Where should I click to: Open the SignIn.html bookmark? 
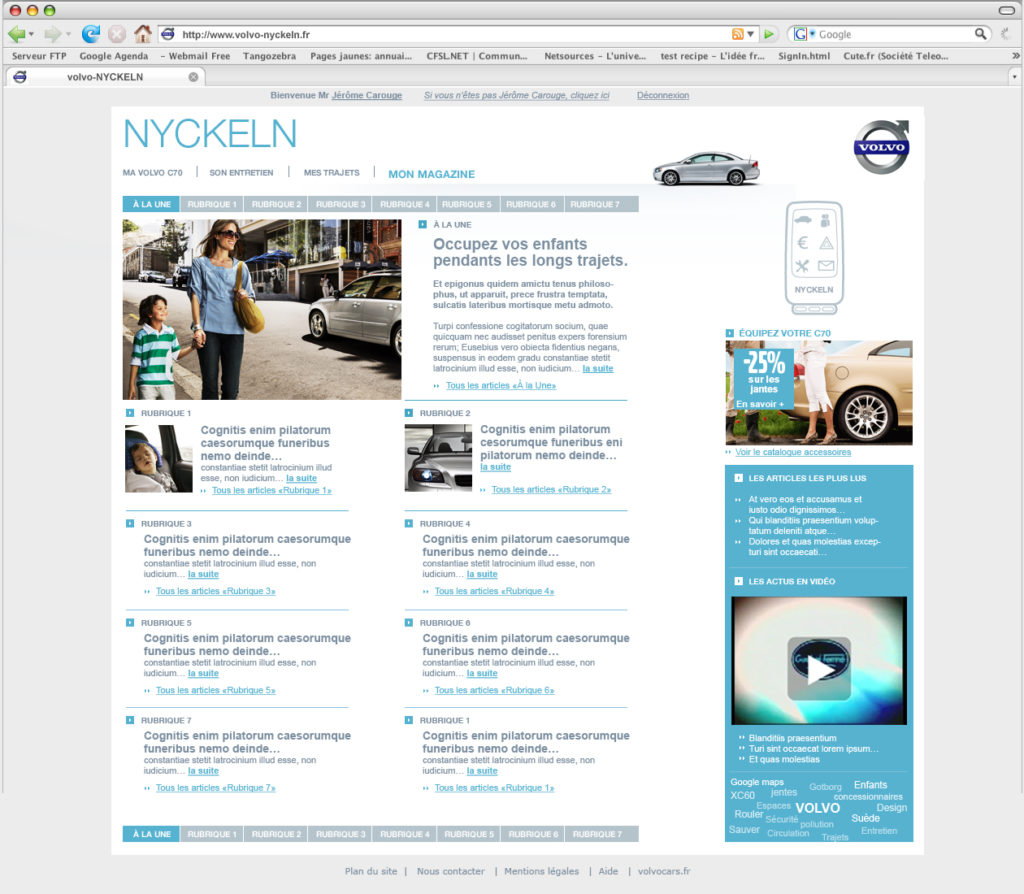(804, 56)
